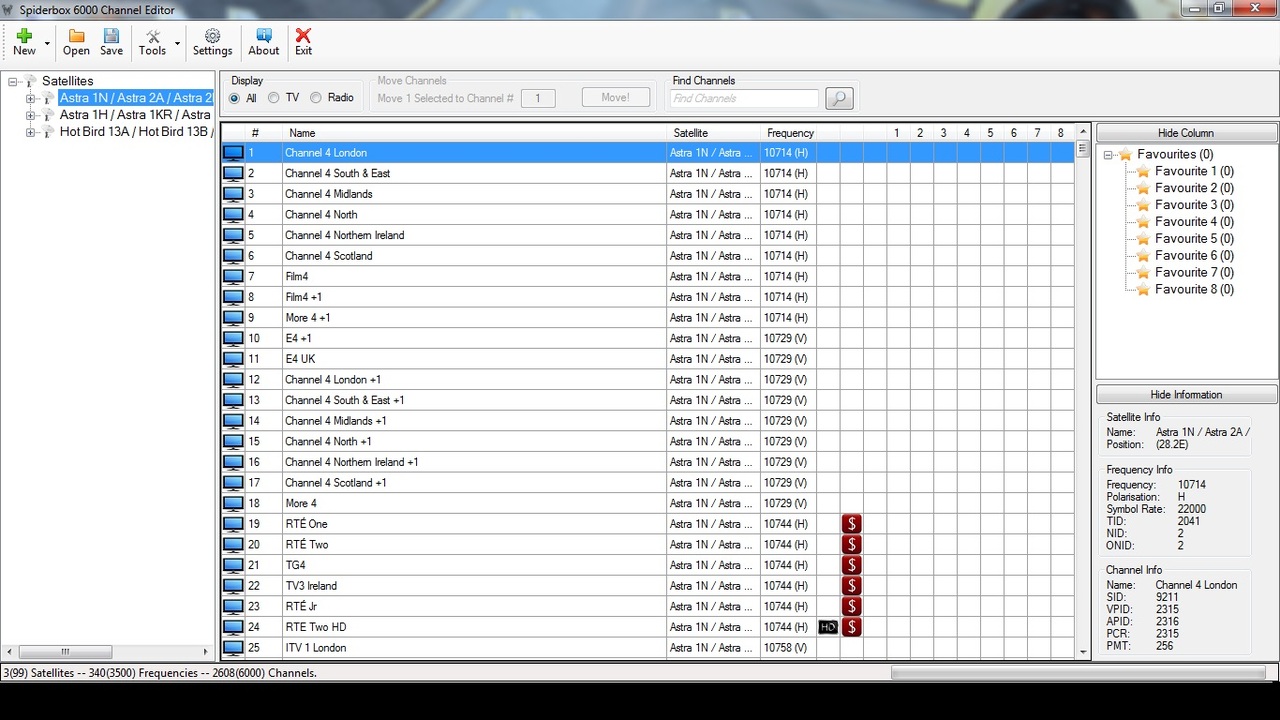Sort by the Name column header
Image resolution: width=1280 pixels, height=720 pixels.
pos(302,133)
